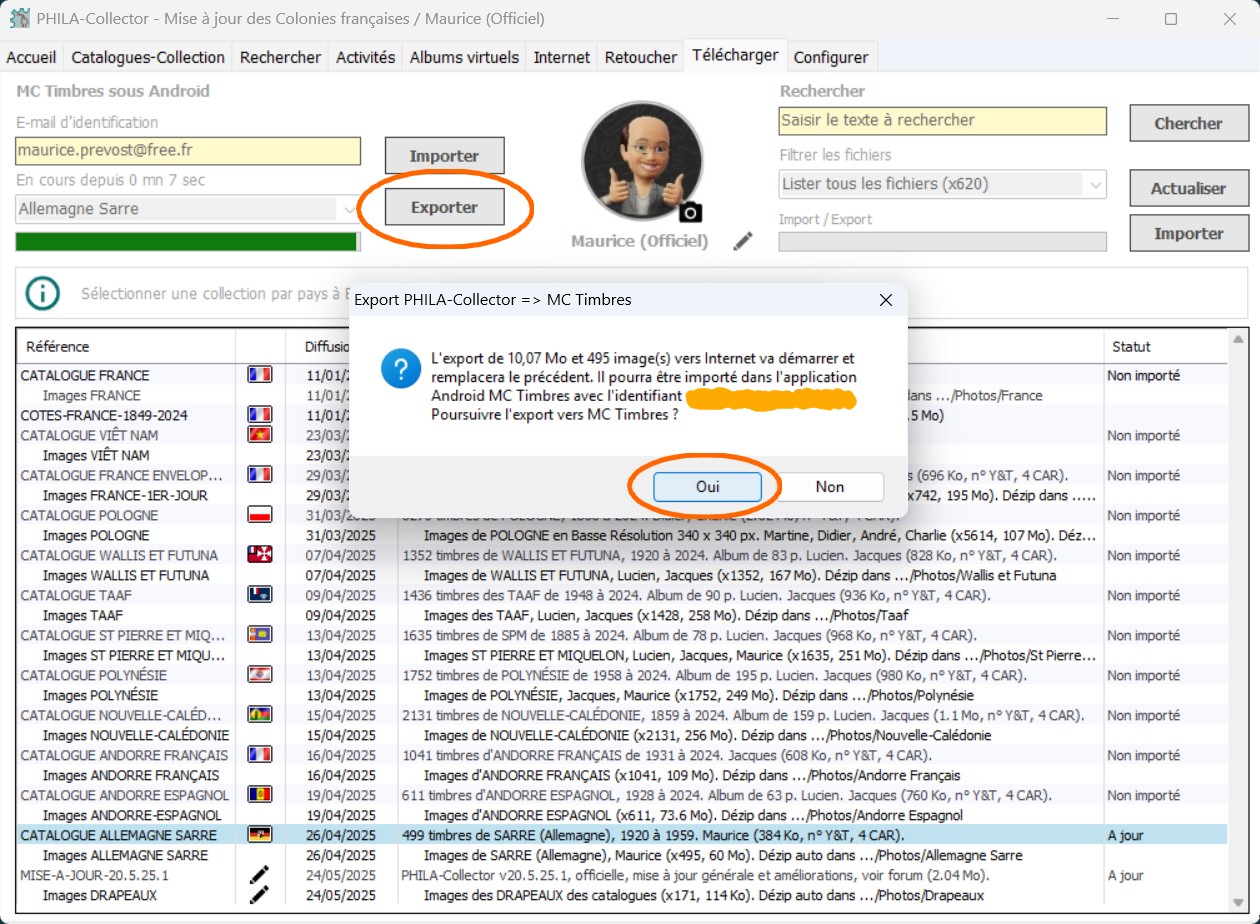The width and height of the screenshot is (1260, 924).
Task: Click the Saisir le texte à rechercher field
Action: click(x=943, y=120)
